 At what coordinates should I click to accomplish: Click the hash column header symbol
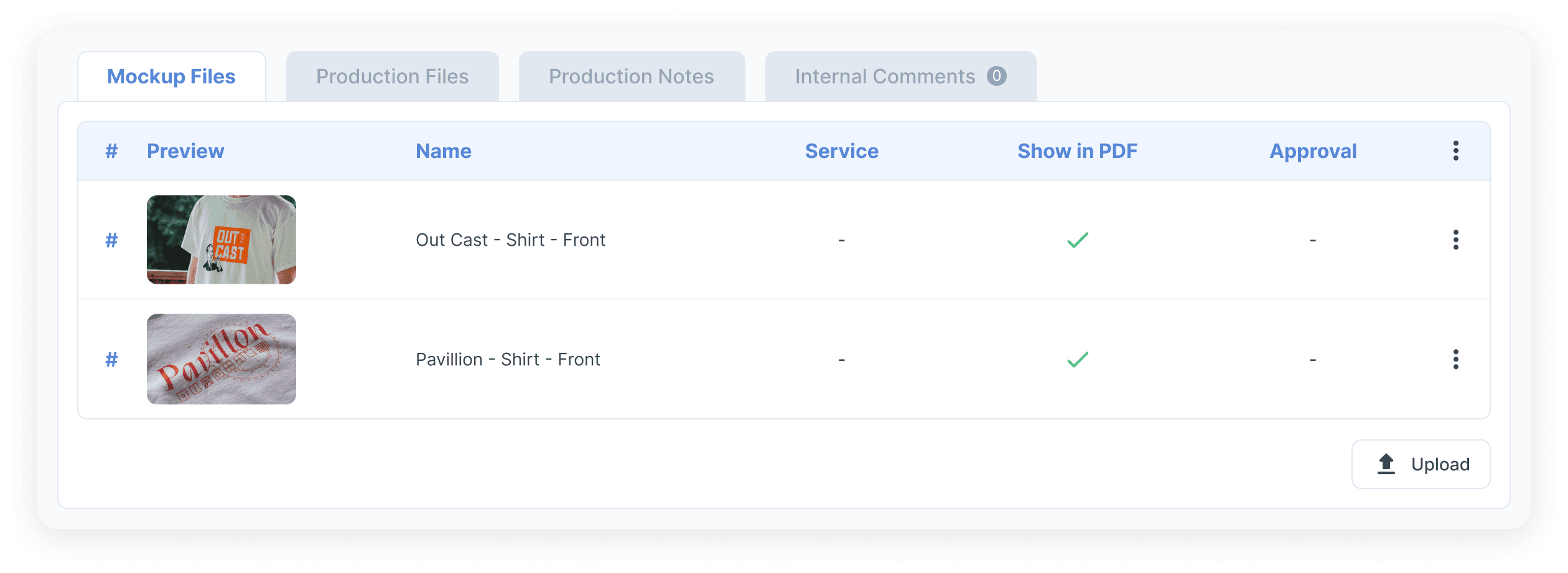(x=111, y=151)
